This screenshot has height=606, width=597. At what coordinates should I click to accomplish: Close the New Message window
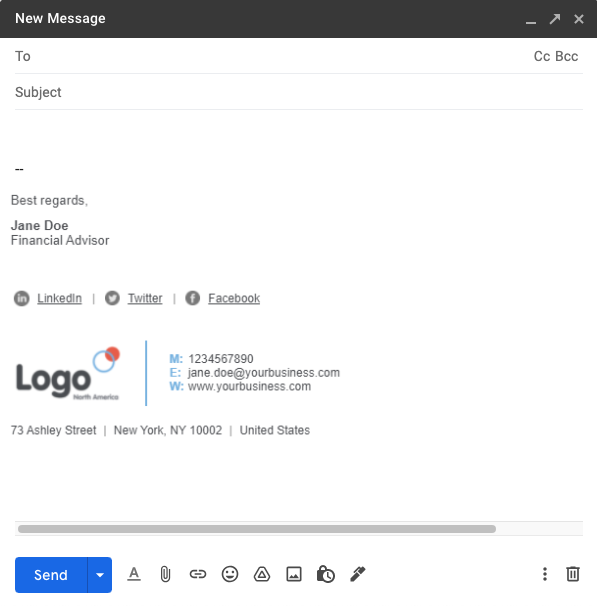coord(579,19)
